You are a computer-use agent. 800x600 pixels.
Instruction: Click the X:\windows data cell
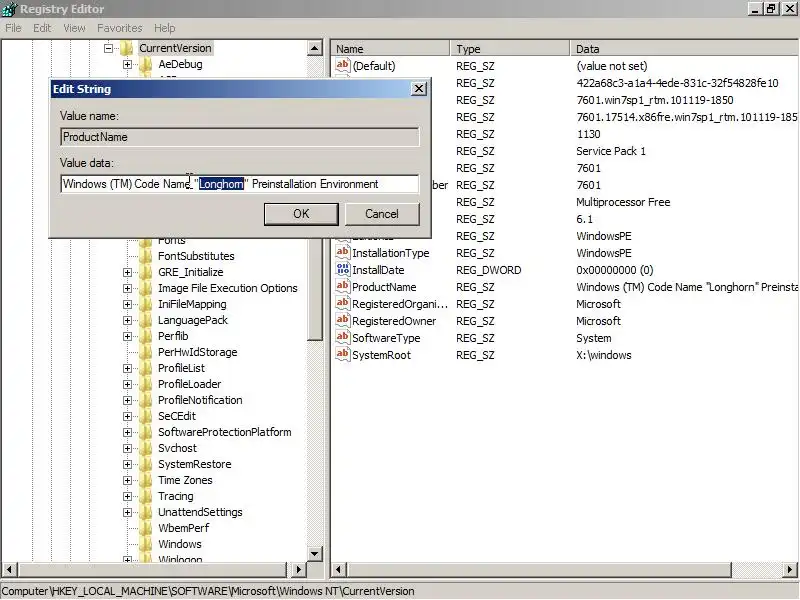(x=604, y=355)
